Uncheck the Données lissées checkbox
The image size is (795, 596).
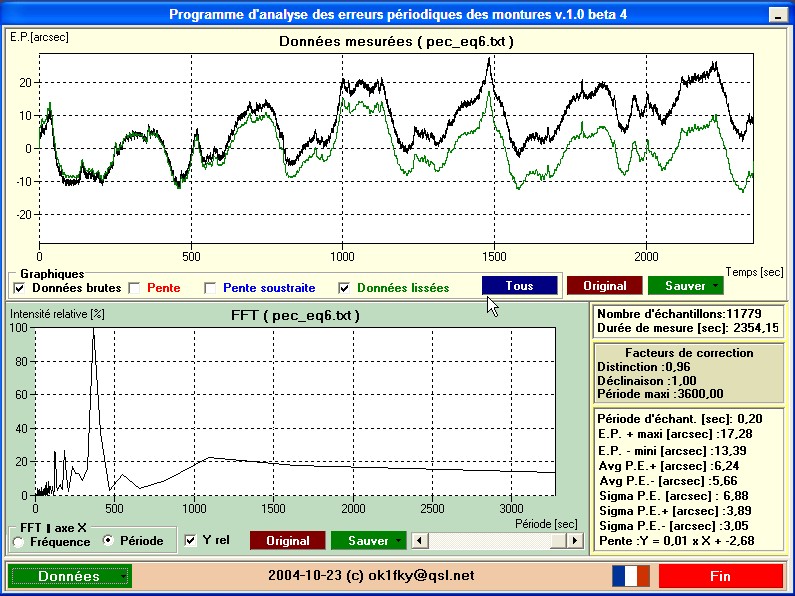tap(344, 288)
